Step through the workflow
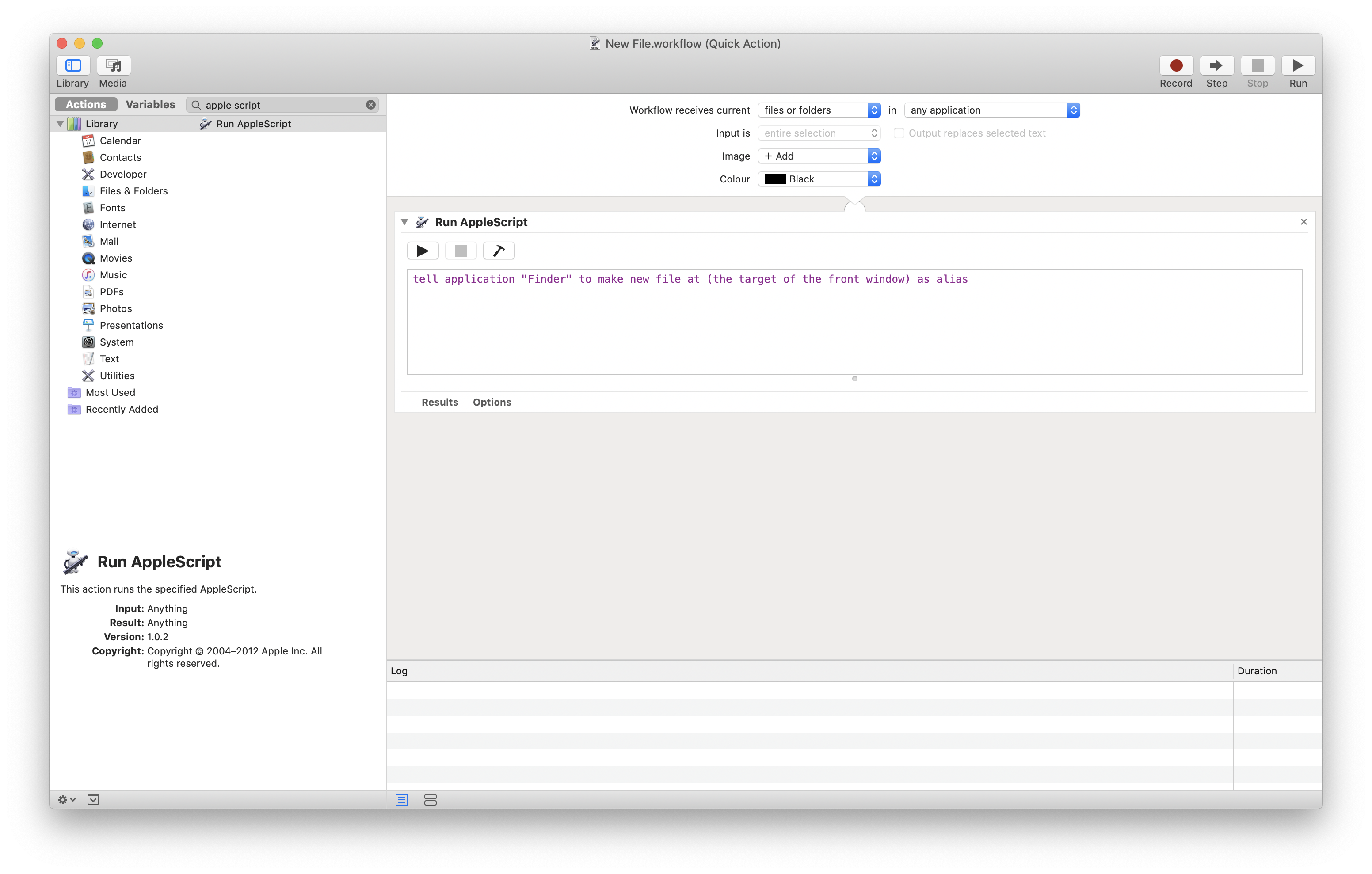Screen dimensions: 1372x874 [1216, 65]
